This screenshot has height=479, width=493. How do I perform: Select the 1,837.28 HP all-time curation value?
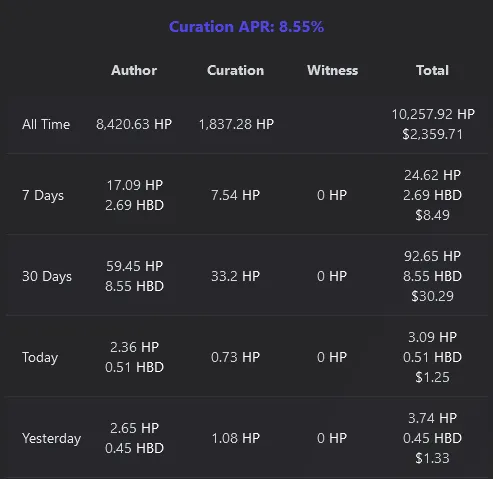coord(236,124)
